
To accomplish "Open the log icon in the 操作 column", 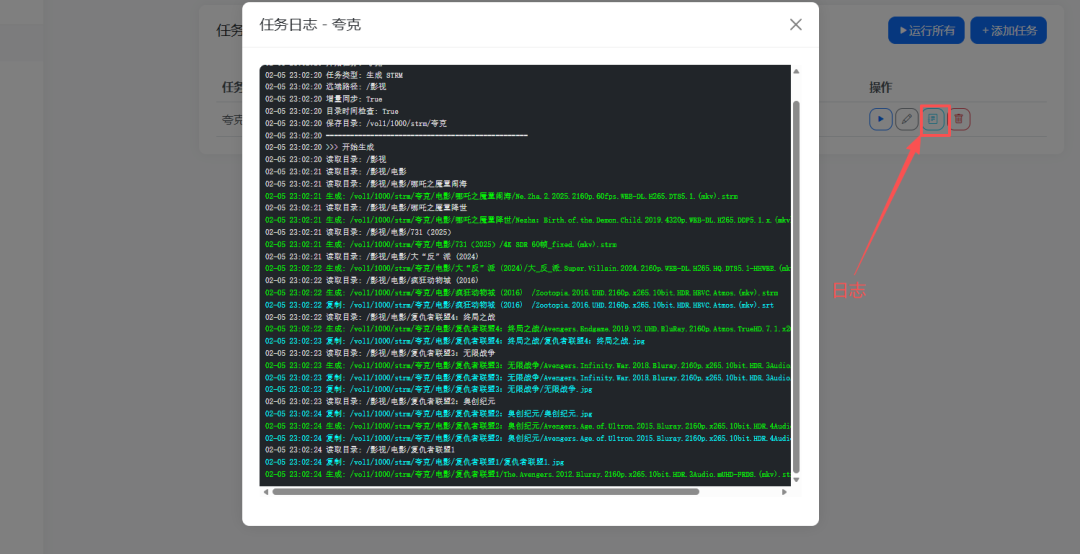I will point(933,119).
